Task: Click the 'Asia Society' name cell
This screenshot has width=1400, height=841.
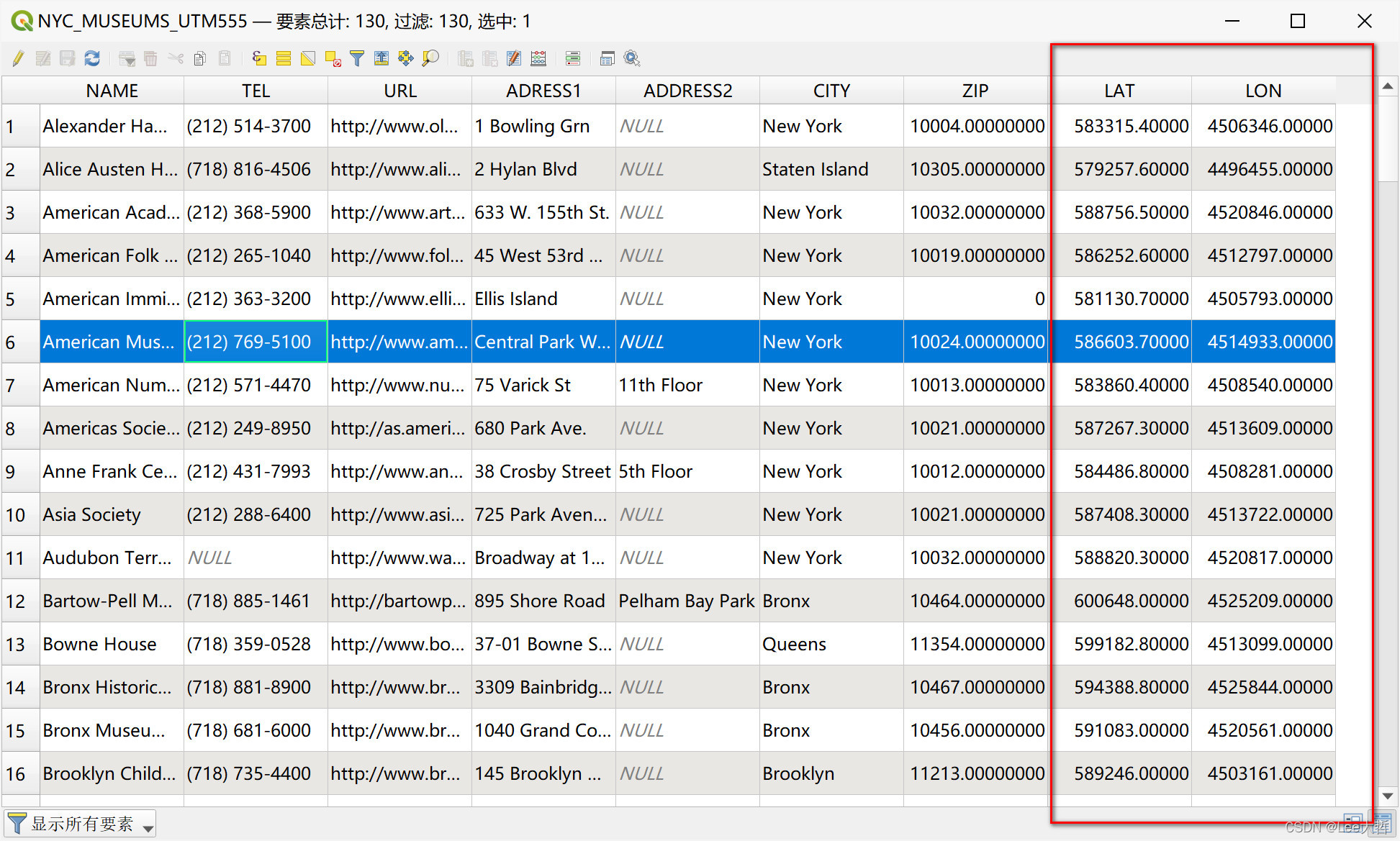Action: click(x=112, y=515)
